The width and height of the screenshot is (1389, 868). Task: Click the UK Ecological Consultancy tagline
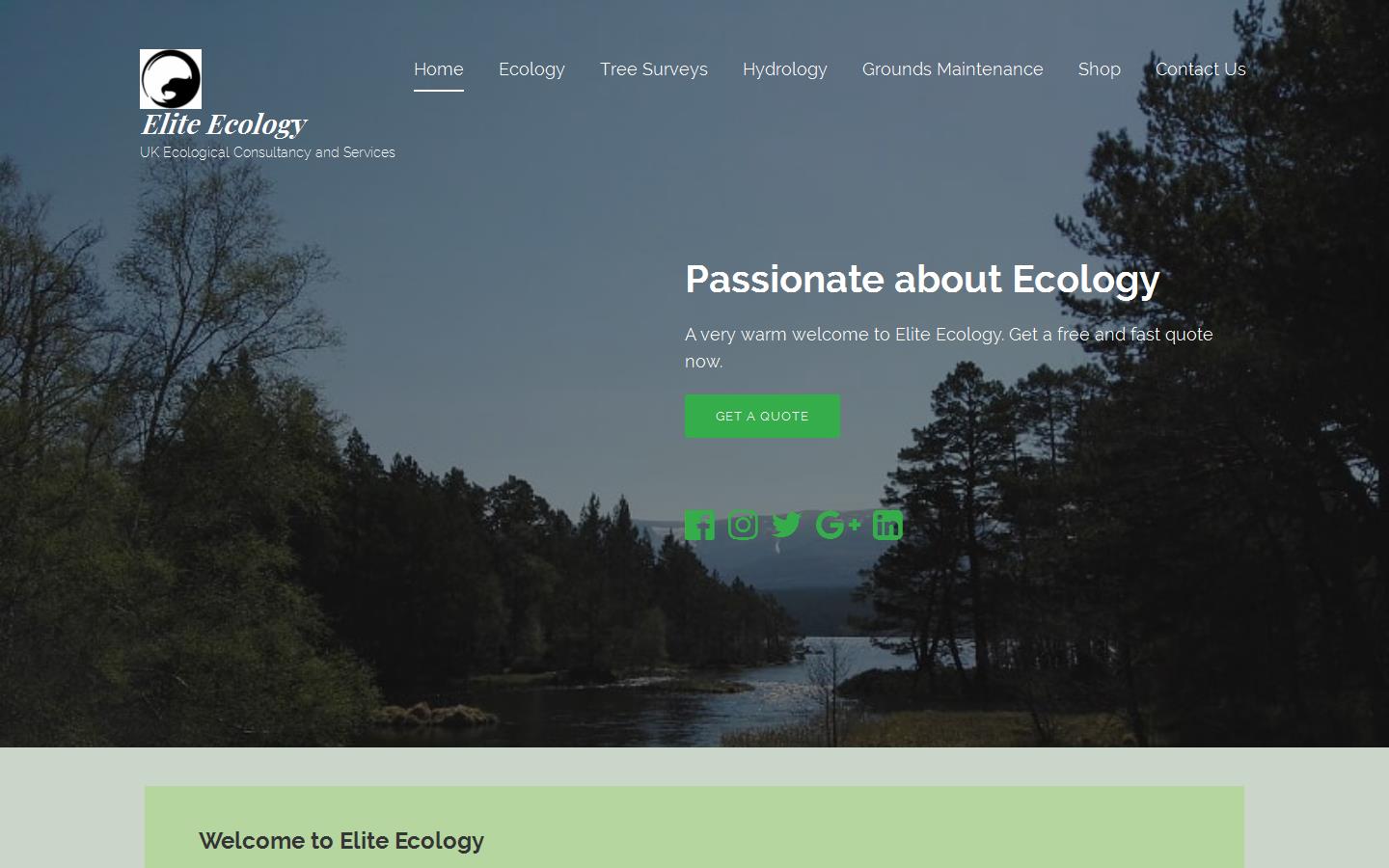(267, 152)
